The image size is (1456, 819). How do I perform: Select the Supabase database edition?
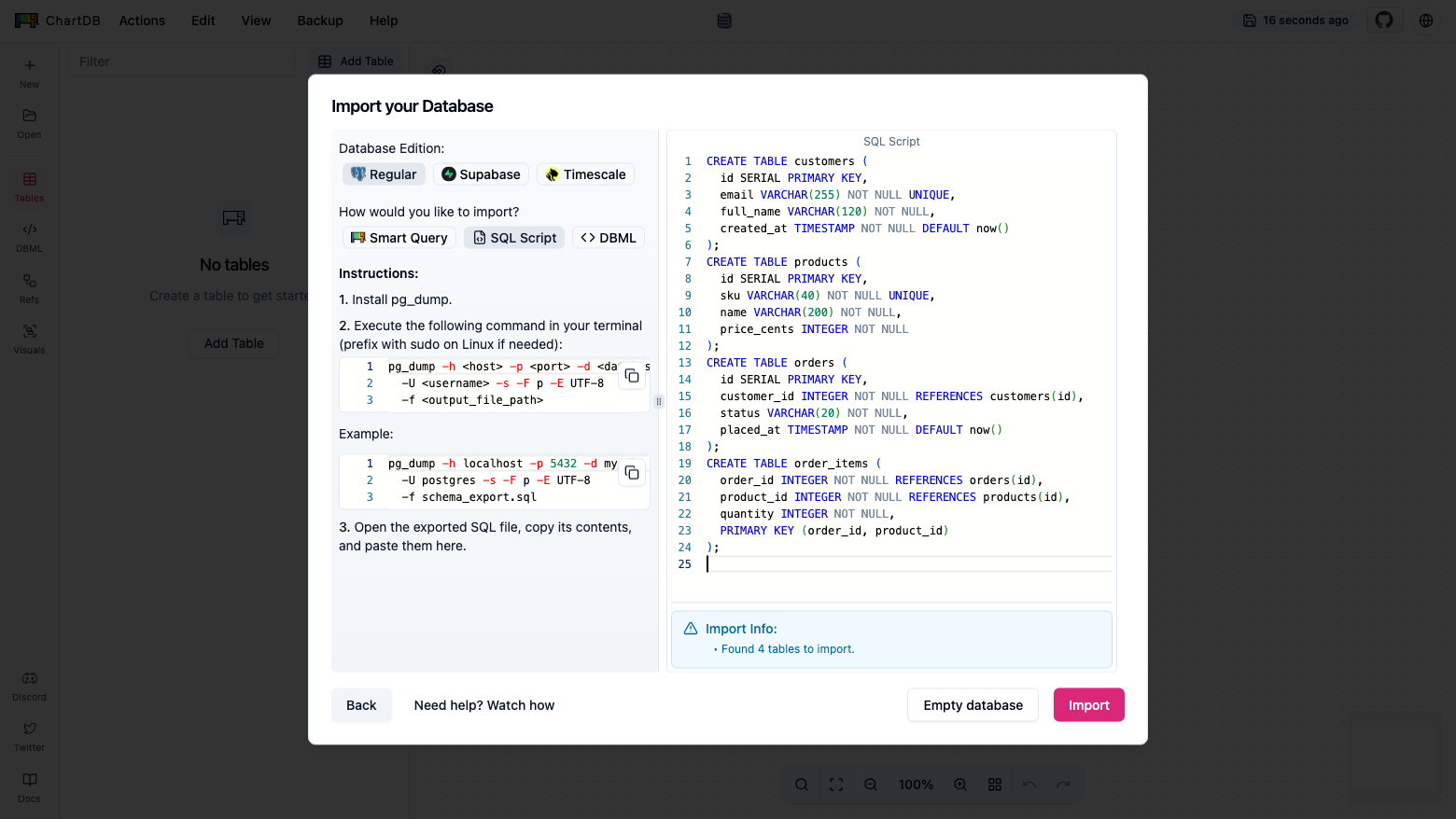(481, 174)
